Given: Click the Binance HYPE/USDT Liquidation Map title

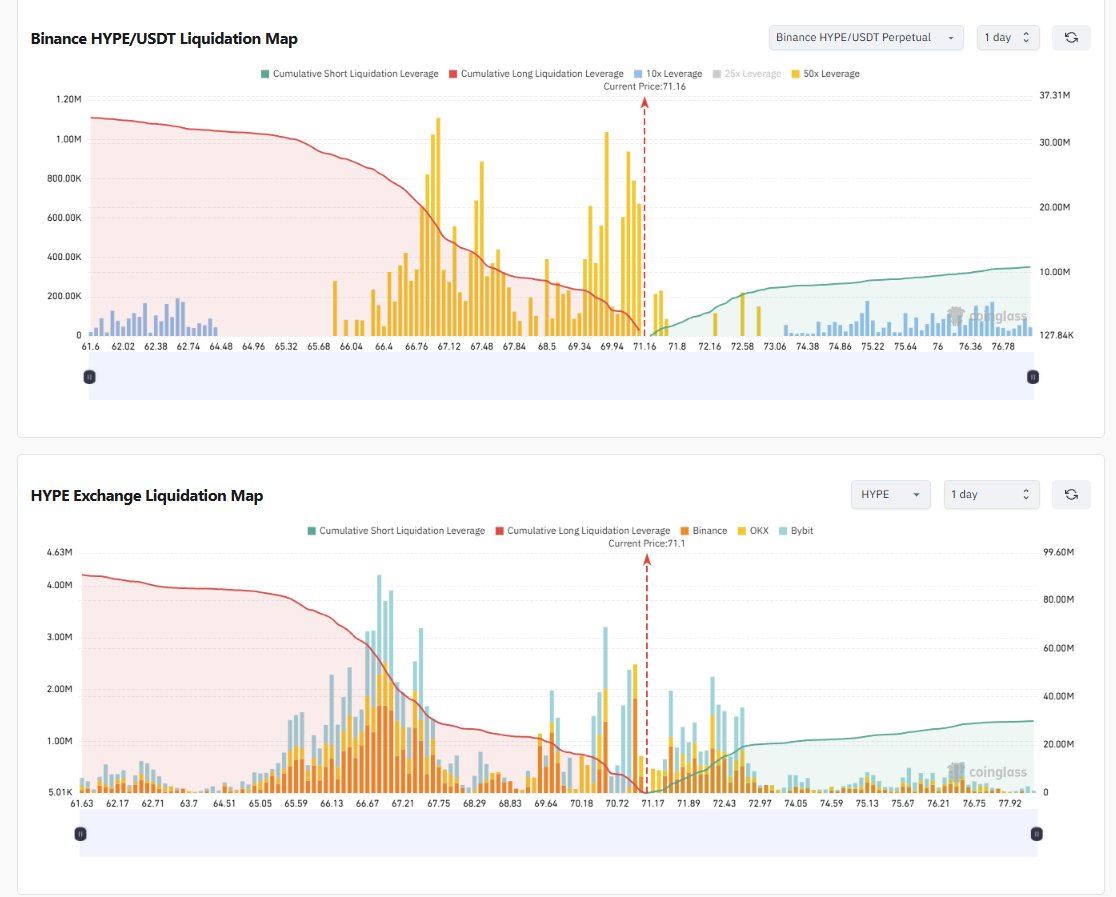Looking at the screenshot, I should point(164,38).
